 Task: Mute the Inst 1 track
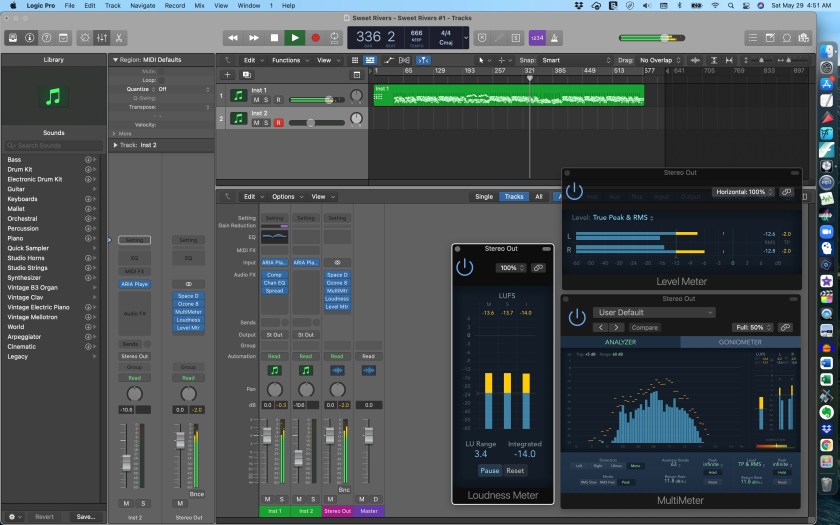(256, 100)
